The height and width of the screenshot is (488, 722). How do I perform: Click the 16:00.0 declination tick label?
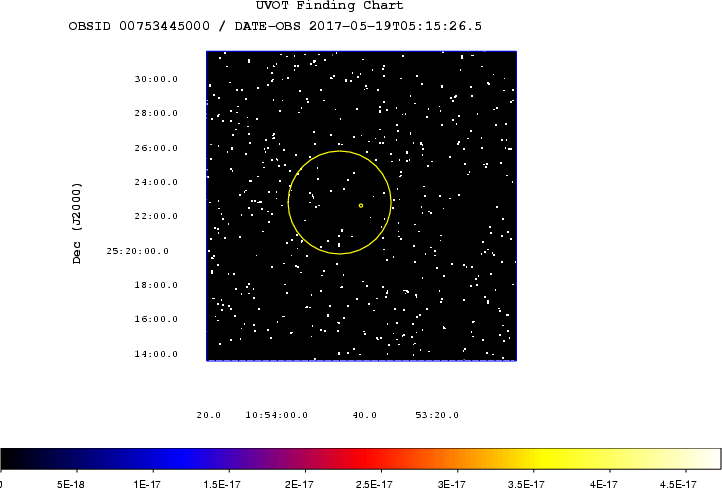pyautogui.click(x=156, y=319)
